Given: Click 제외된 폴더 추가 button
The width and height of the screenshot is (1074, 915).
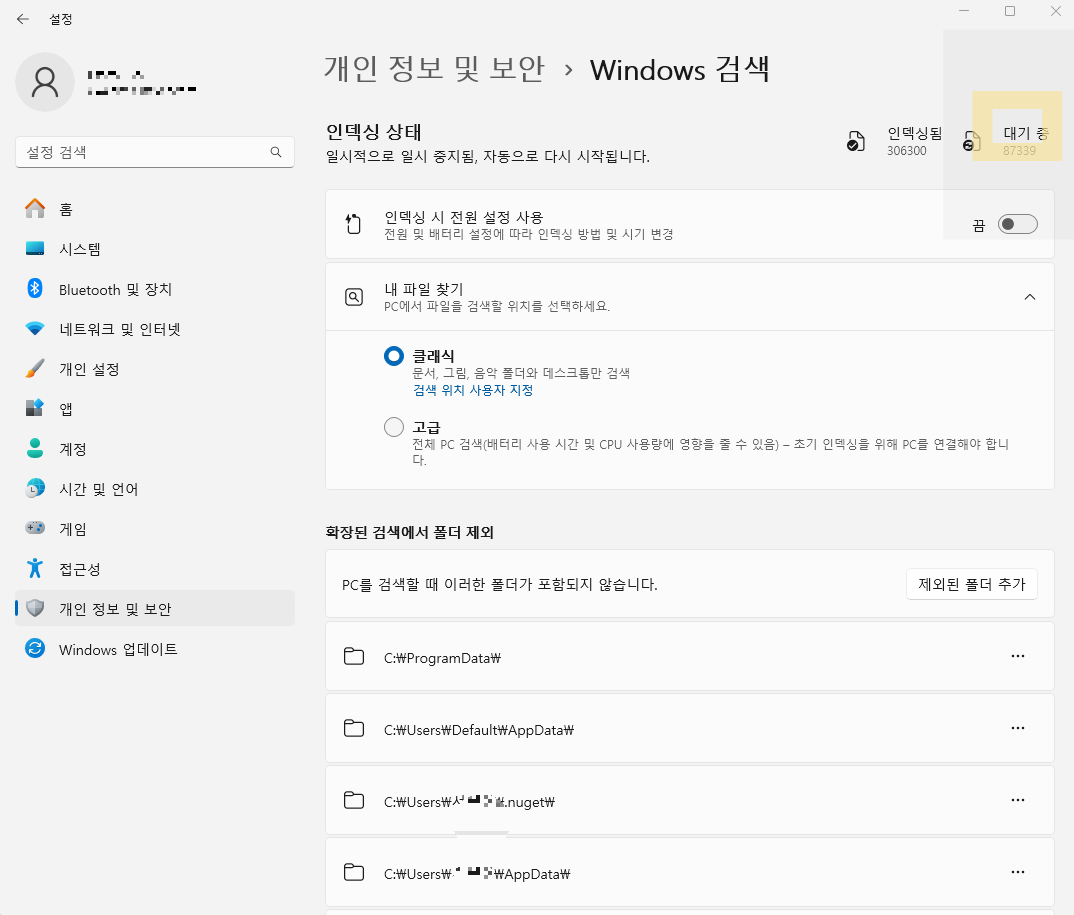Looking at the screenshot, I should click(971, 584).
